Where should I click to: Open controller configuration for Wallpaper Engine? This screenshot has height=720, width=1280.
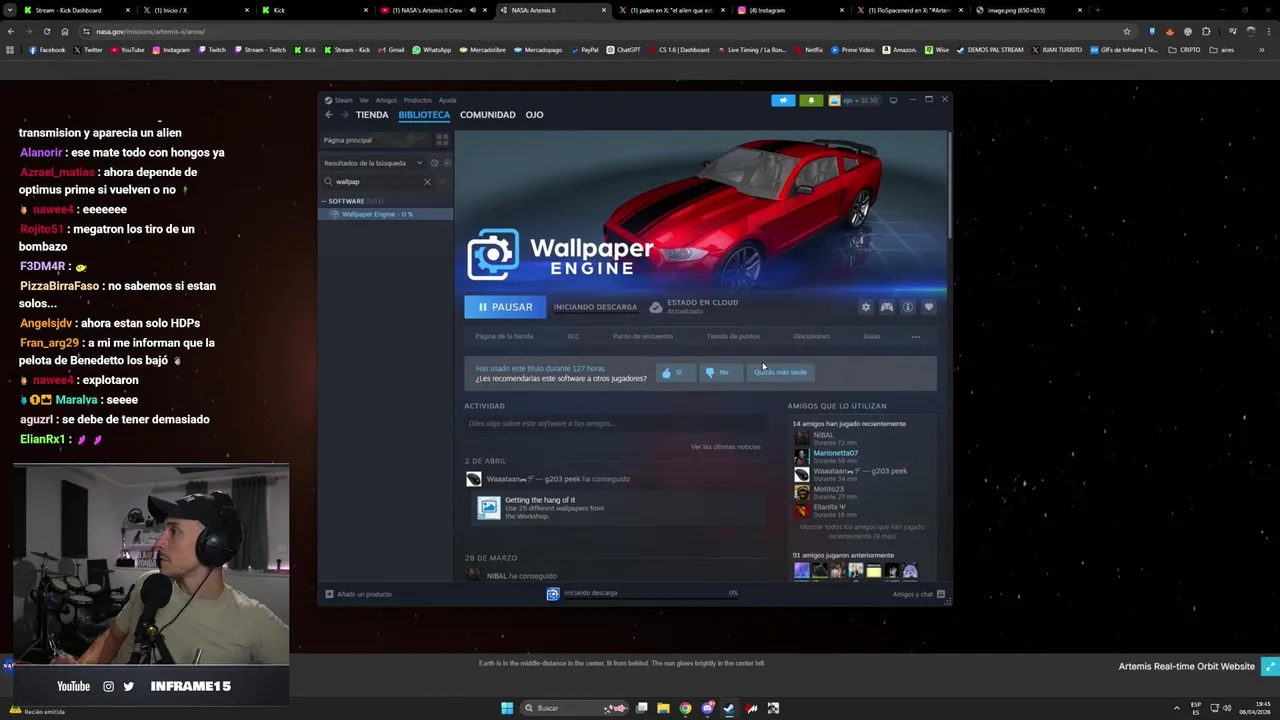tap(887, 307)
